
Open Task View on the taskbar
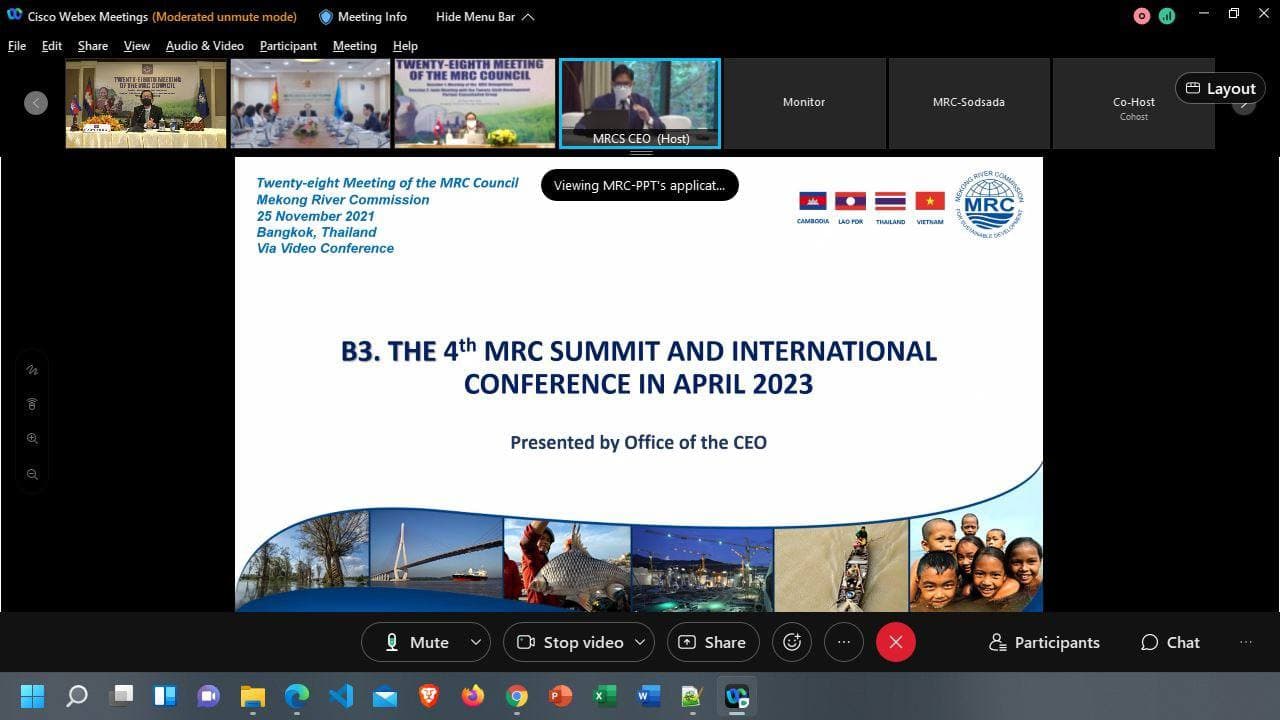121,695
